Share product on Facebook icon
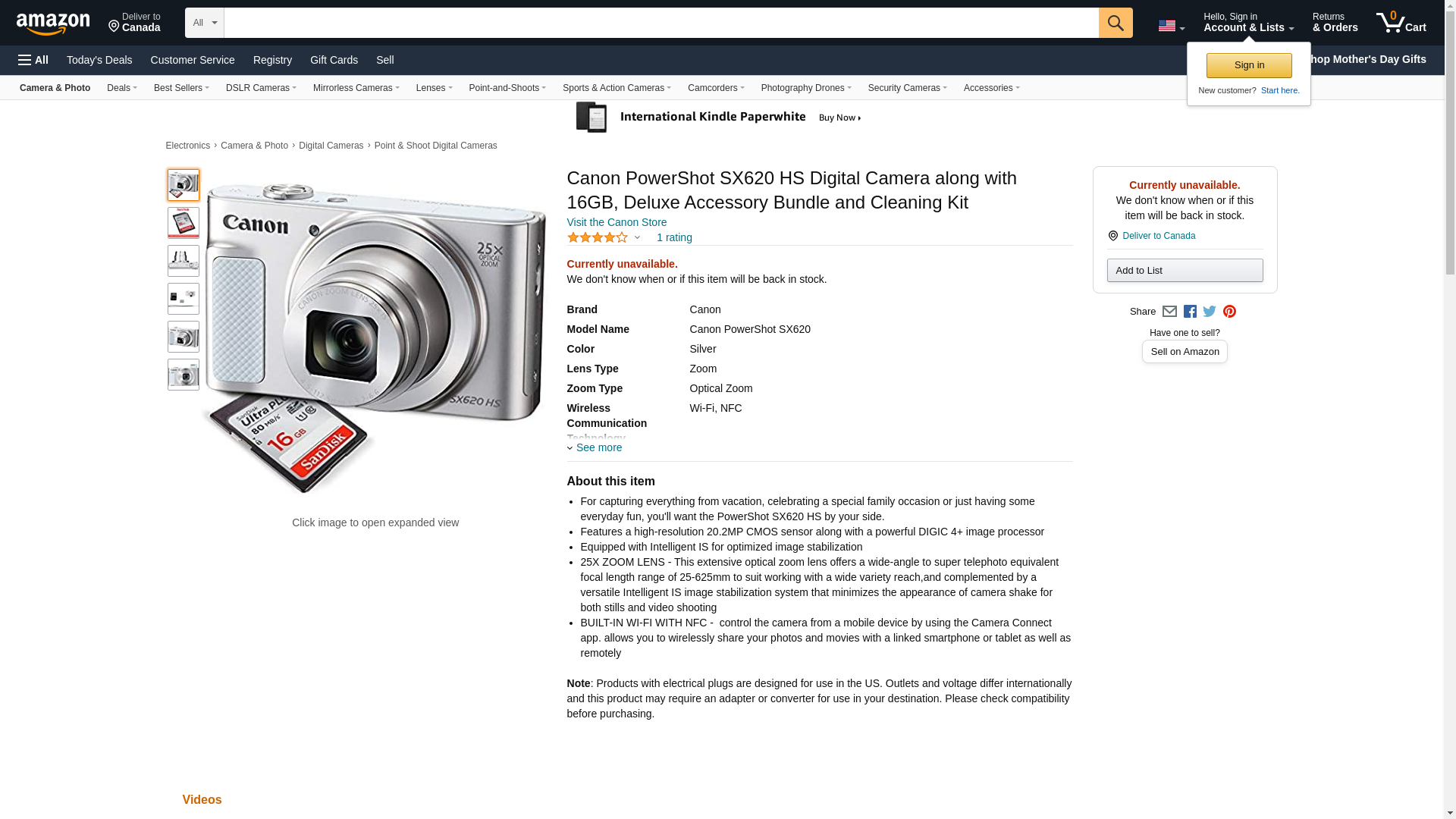 [1190, 312]
